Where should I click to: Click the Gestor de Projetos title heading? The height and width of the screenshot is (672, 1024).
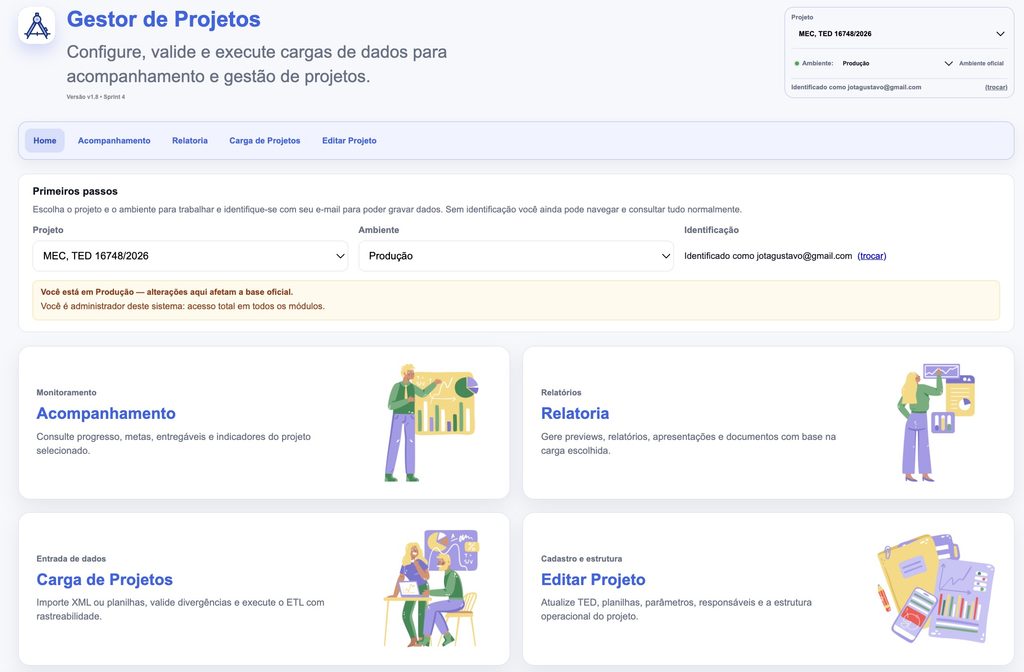tap(163, 20)
